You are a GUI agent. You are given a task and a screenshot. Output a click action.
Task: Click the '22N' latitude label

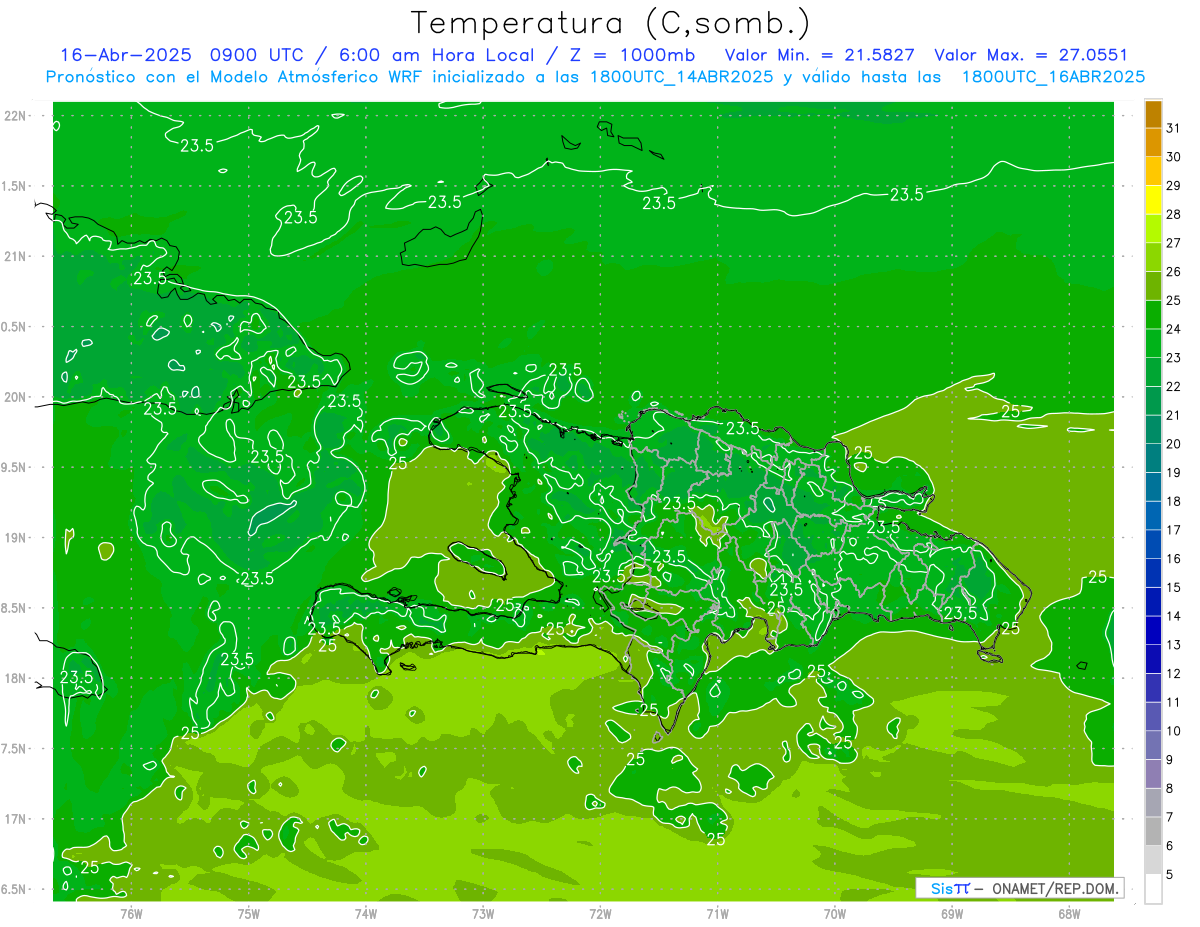click(15, 116)
